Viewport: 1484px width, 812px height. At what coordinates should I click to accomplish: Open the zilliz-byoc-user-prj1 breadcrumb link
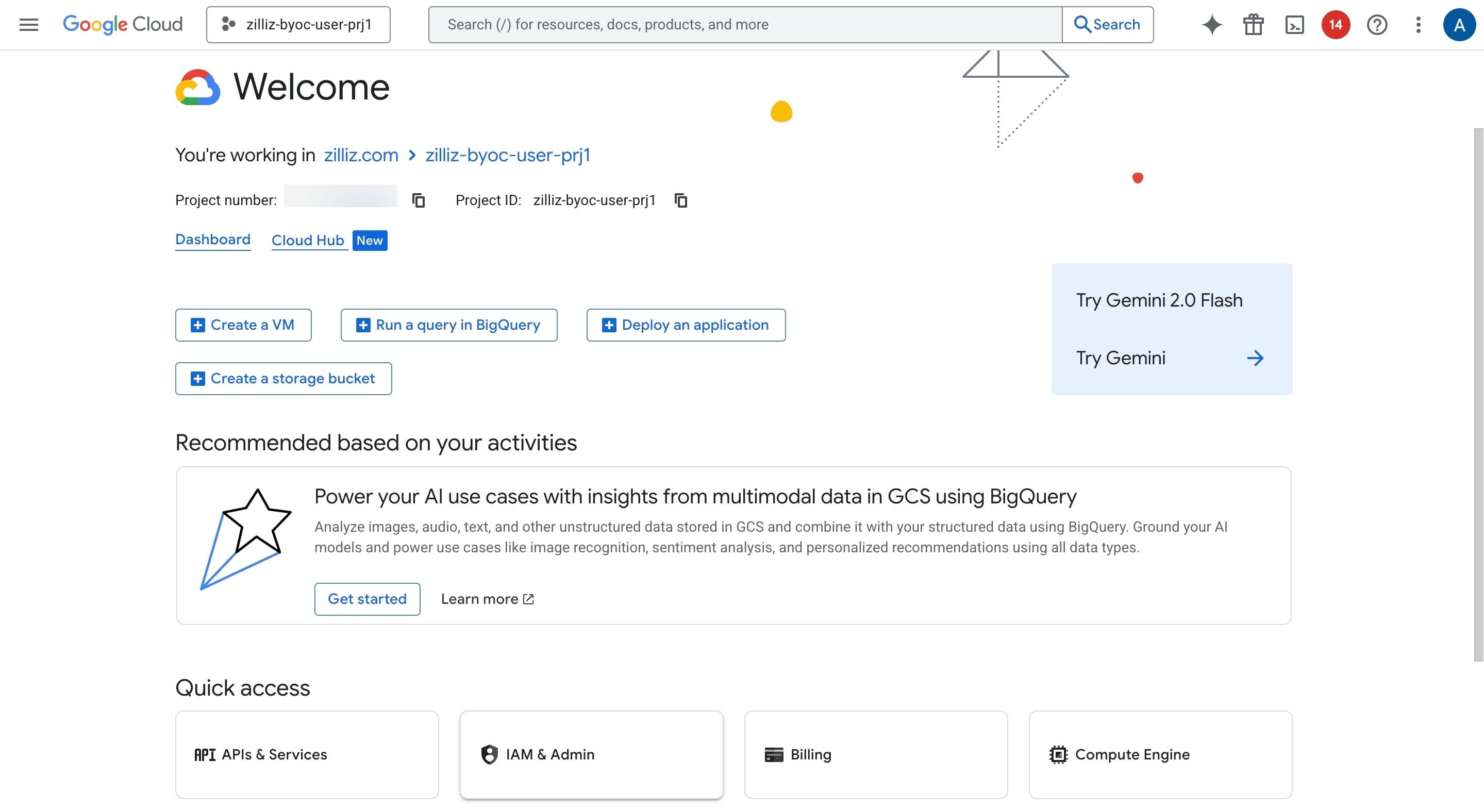tap(508, 155)
